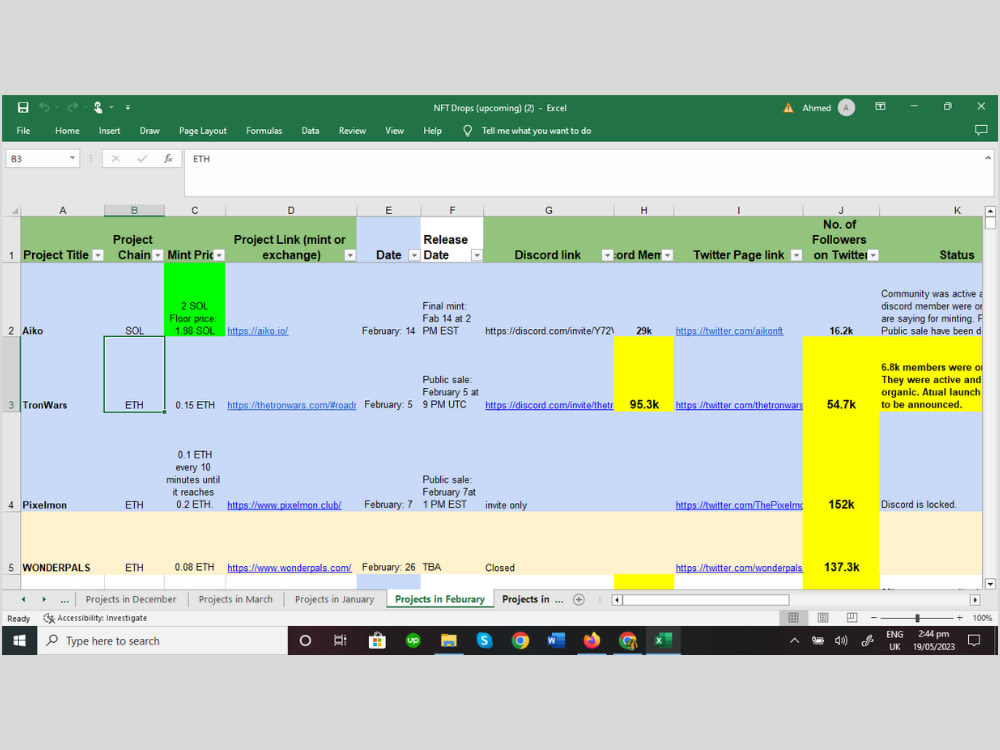1000x750 pixels.
Task: Click the Cancel X in formula bar
Action: (x=115, y=158)
